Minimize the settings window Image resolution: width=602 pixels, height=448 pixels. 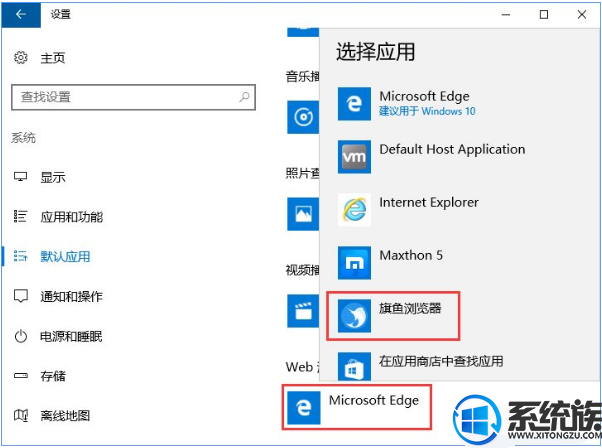tap(506, 15)
